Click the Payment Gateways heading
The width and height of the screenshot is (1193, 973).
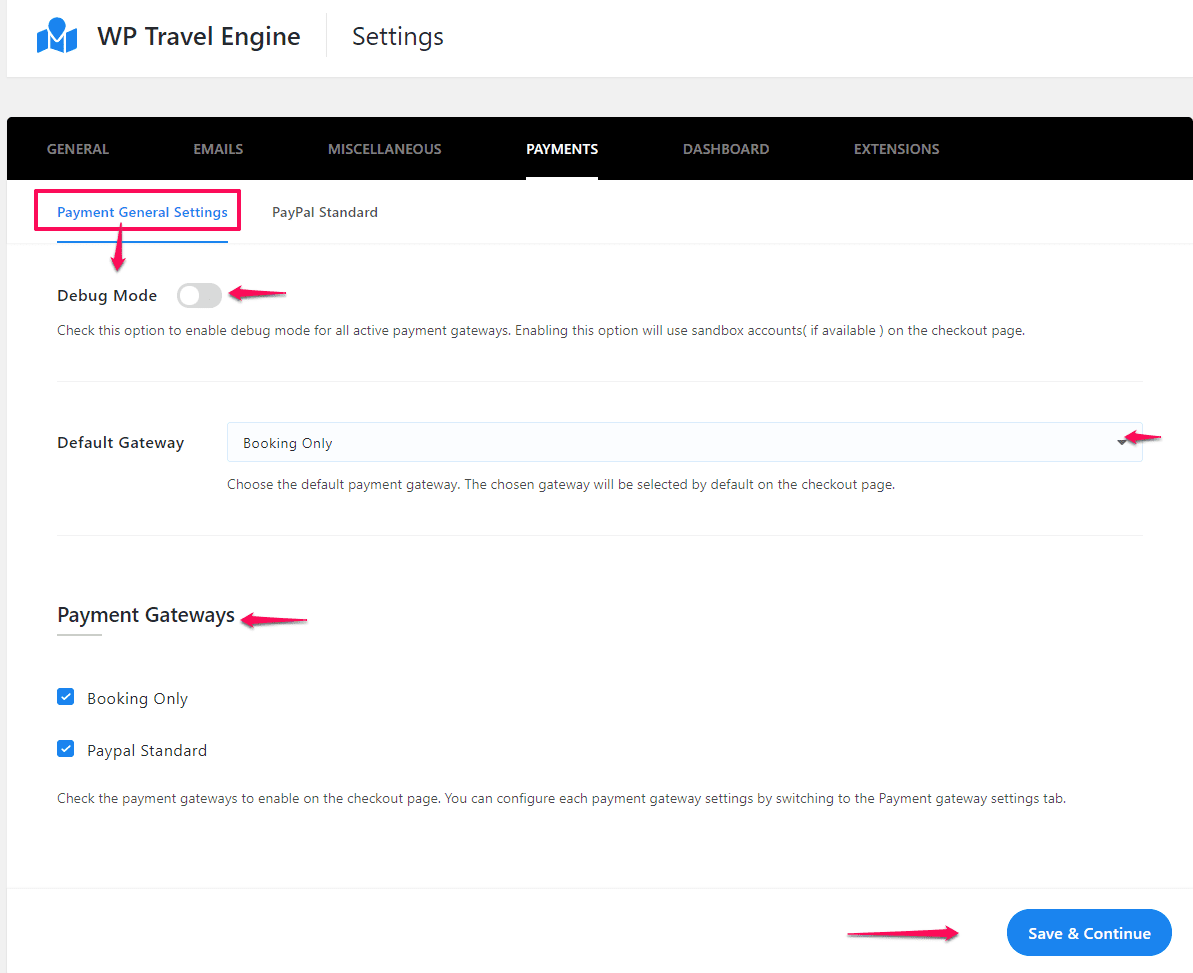pos(146,615)
